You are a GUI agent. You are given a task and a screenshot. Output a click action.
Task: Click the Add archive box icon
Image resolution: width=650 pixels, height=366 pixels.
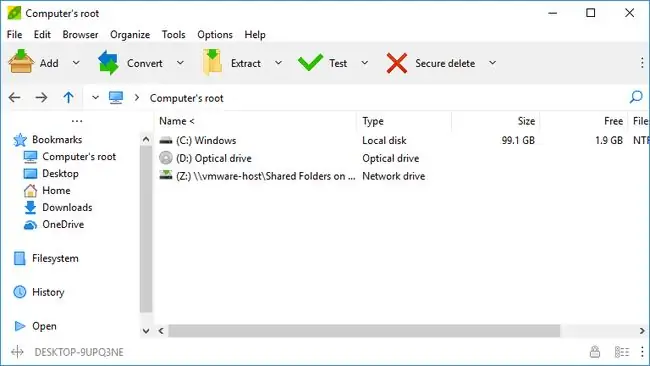point(21,62)
